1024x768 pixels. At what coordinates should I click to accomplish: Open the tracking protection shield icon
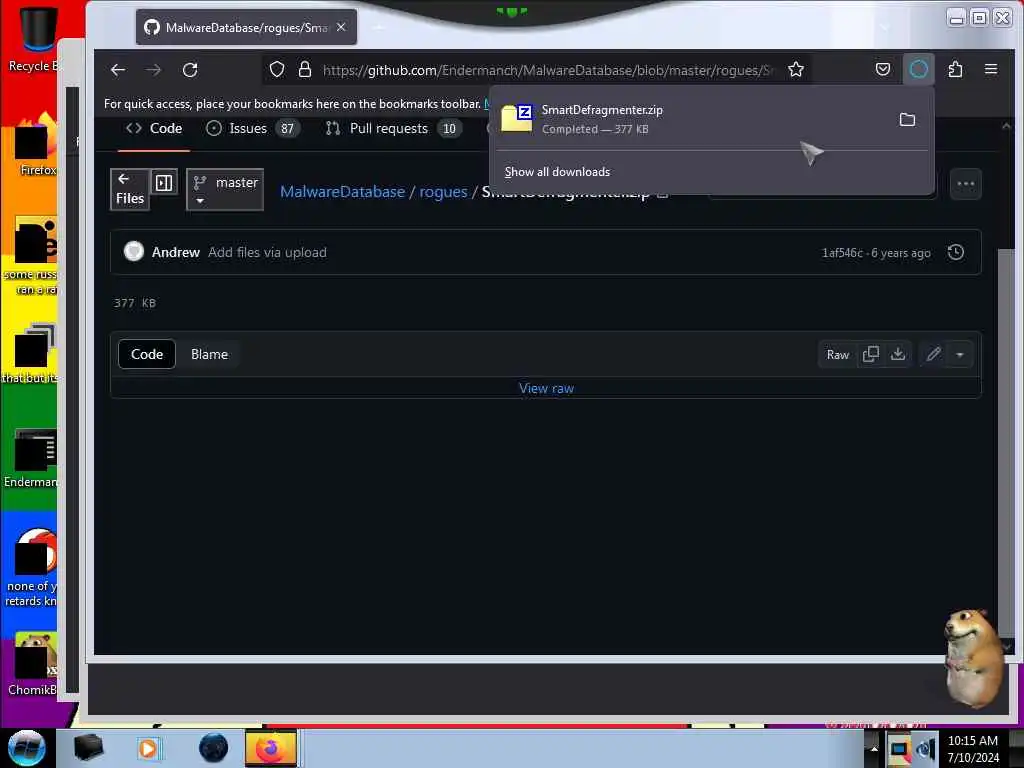tap(277, 69)
